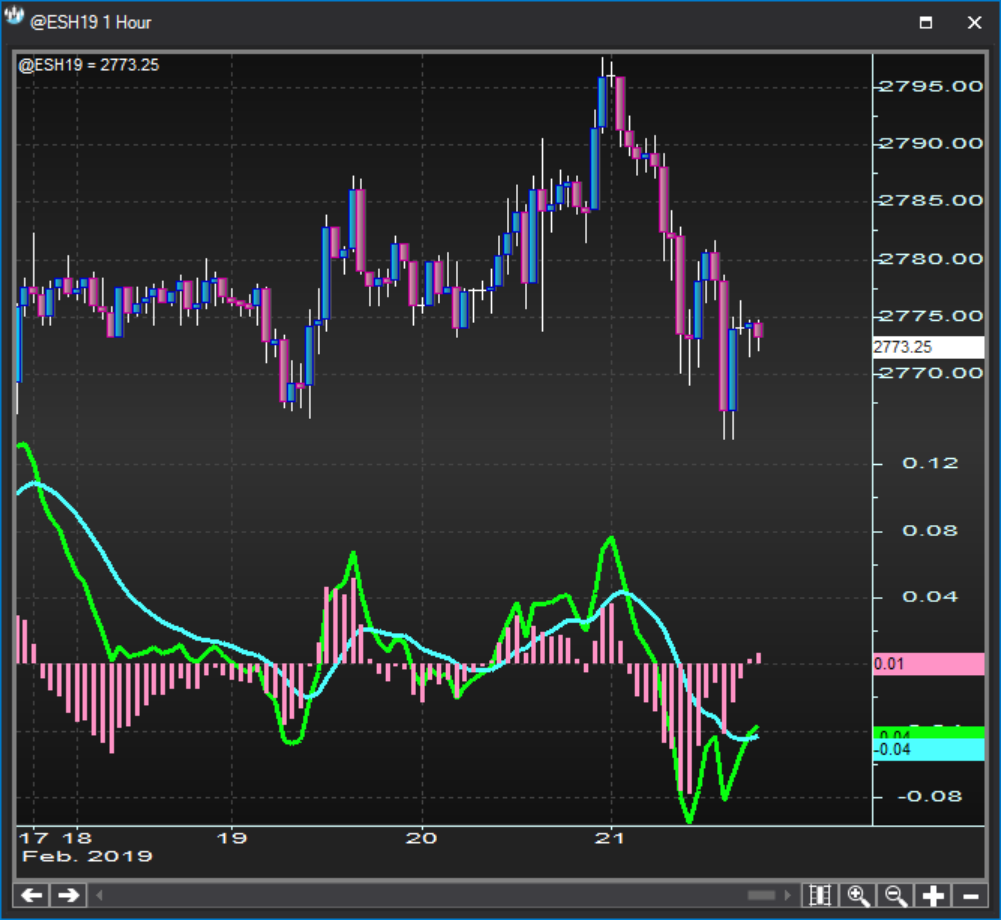Click the 2795.00 price axis label
Viewport: 1001px width, 920px height.
931,86
